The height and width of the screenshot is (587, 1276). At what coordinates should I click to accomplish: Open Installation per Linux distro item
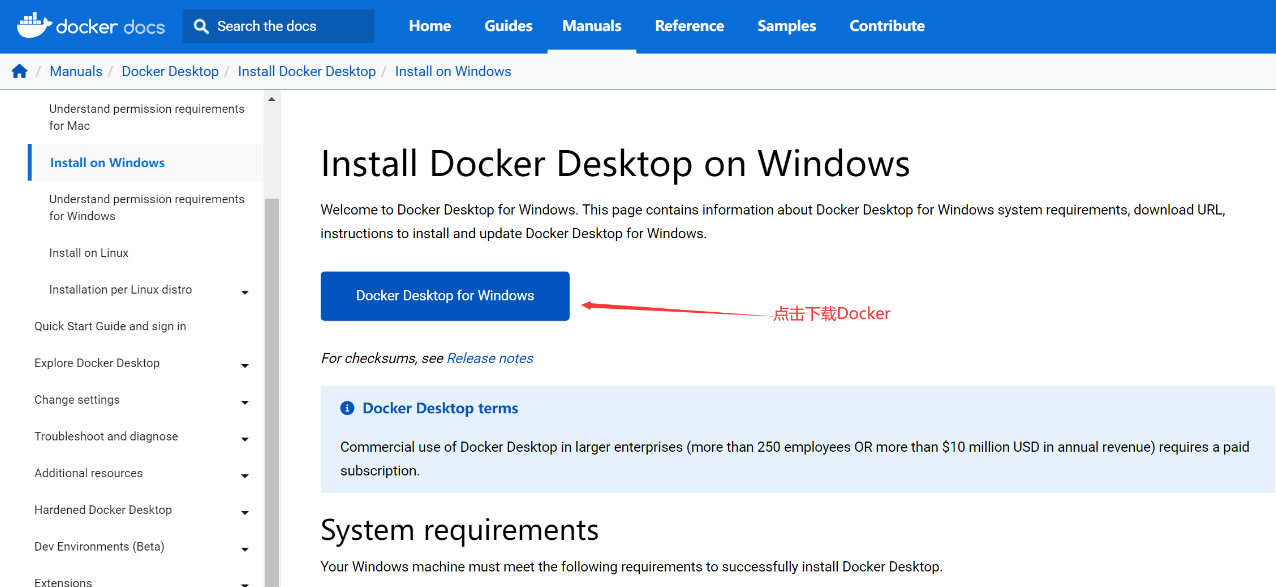pos(120,290)
